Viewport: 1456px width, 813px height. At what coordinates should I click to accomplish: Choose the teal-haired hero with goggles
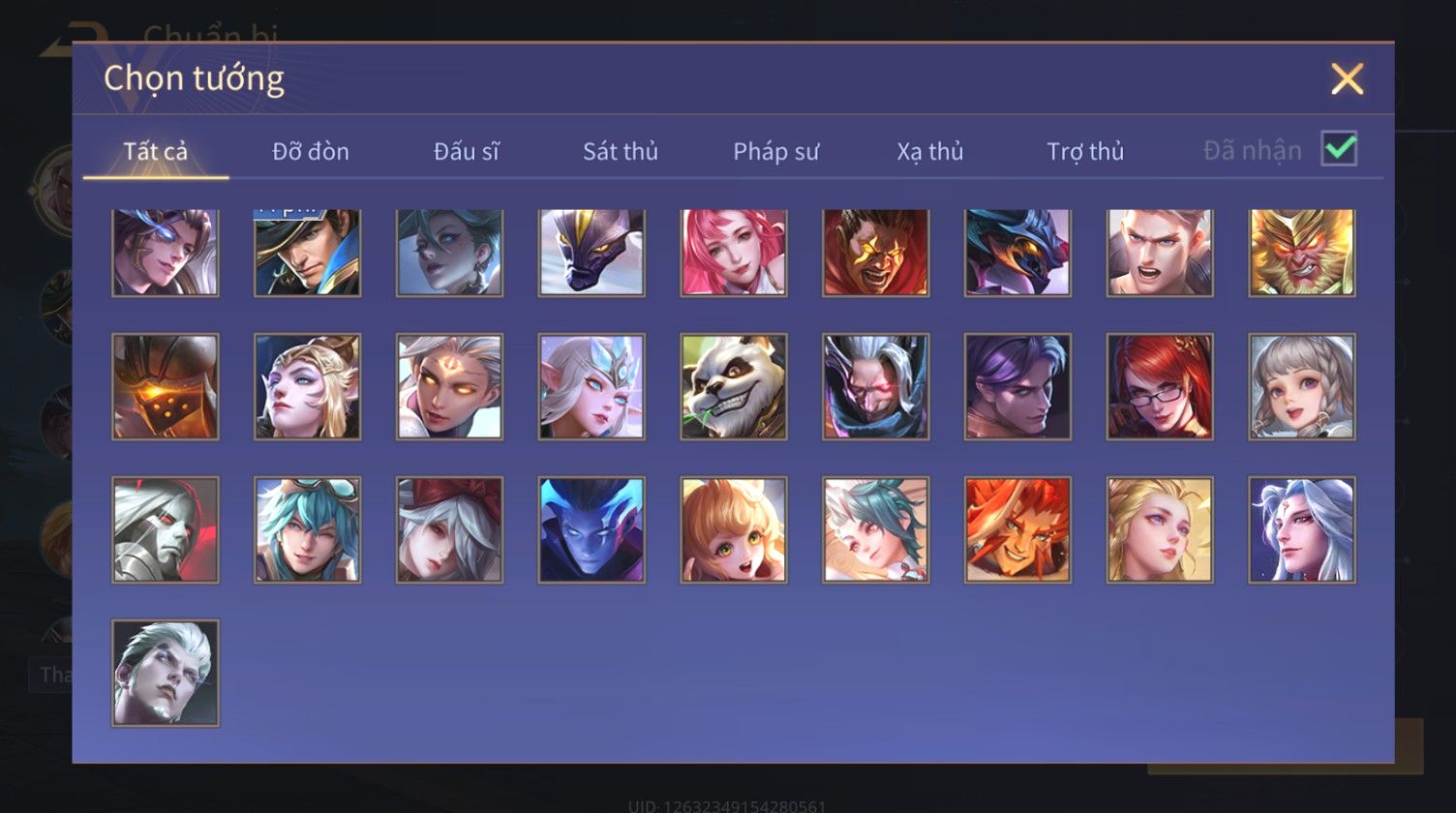pos(307,529)
